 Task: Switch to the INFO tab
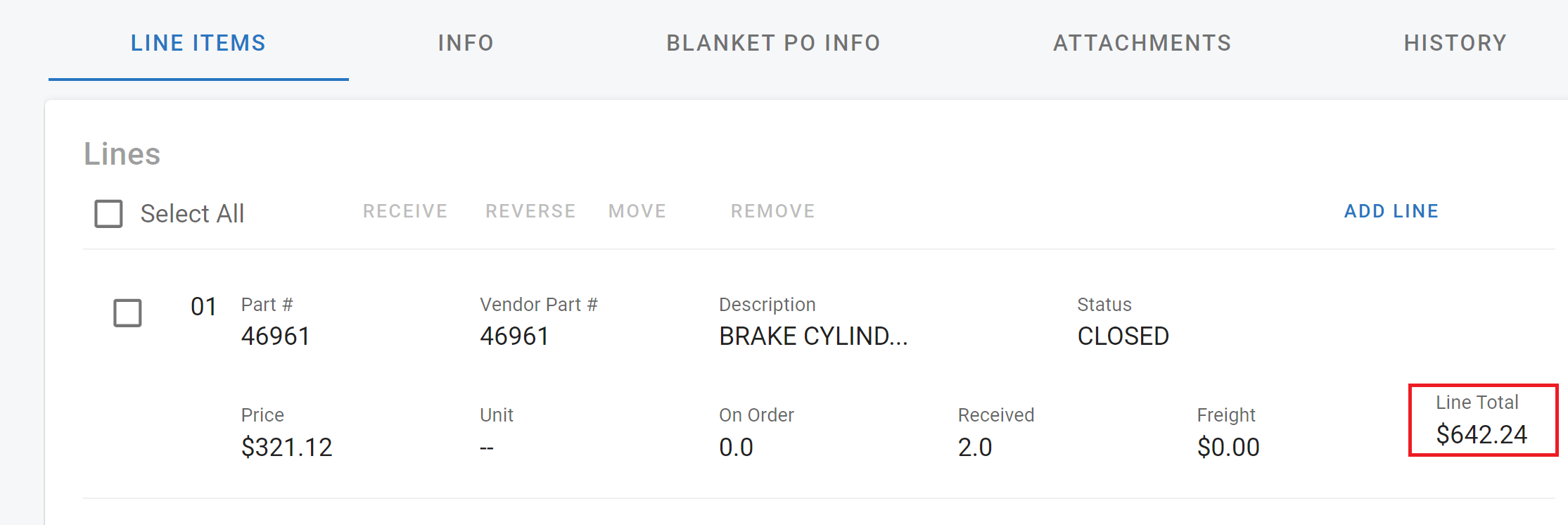tap(466, 43)
